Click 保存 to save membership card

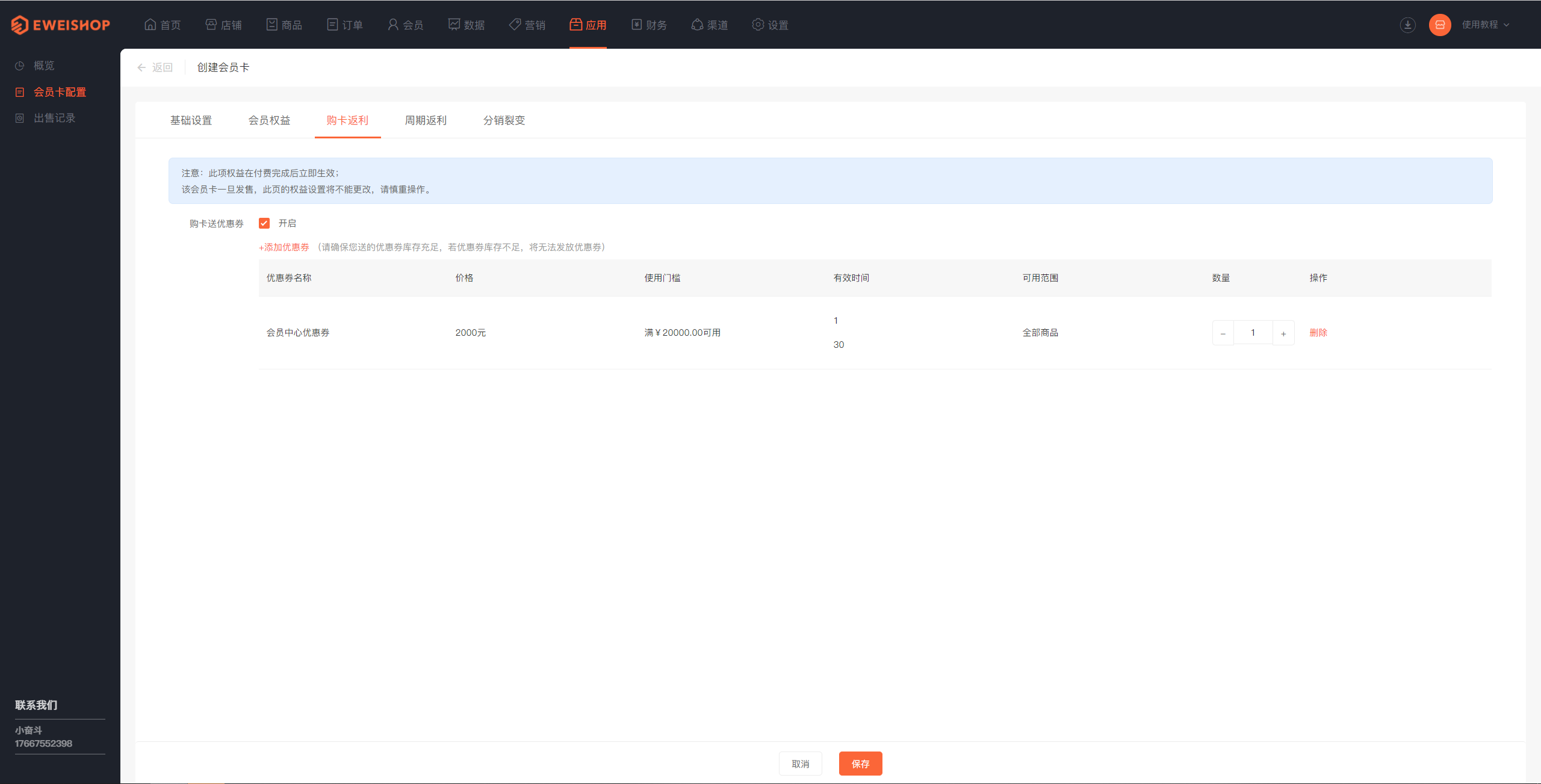click(x=861, y=763)
